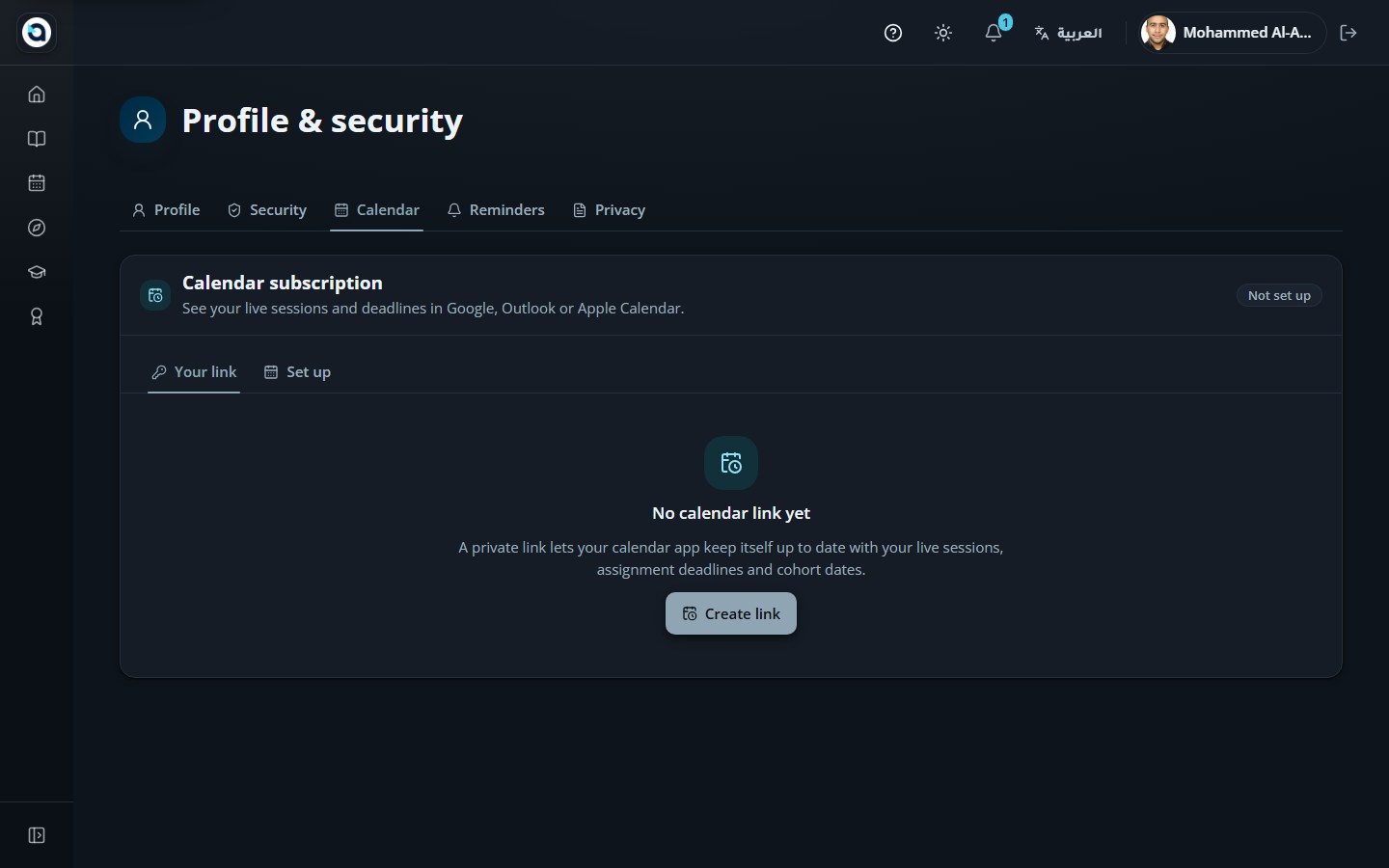Screen dimensions: 1389x868
Task: Open the explore compass sidebar icon
Action: click(37, 228)
